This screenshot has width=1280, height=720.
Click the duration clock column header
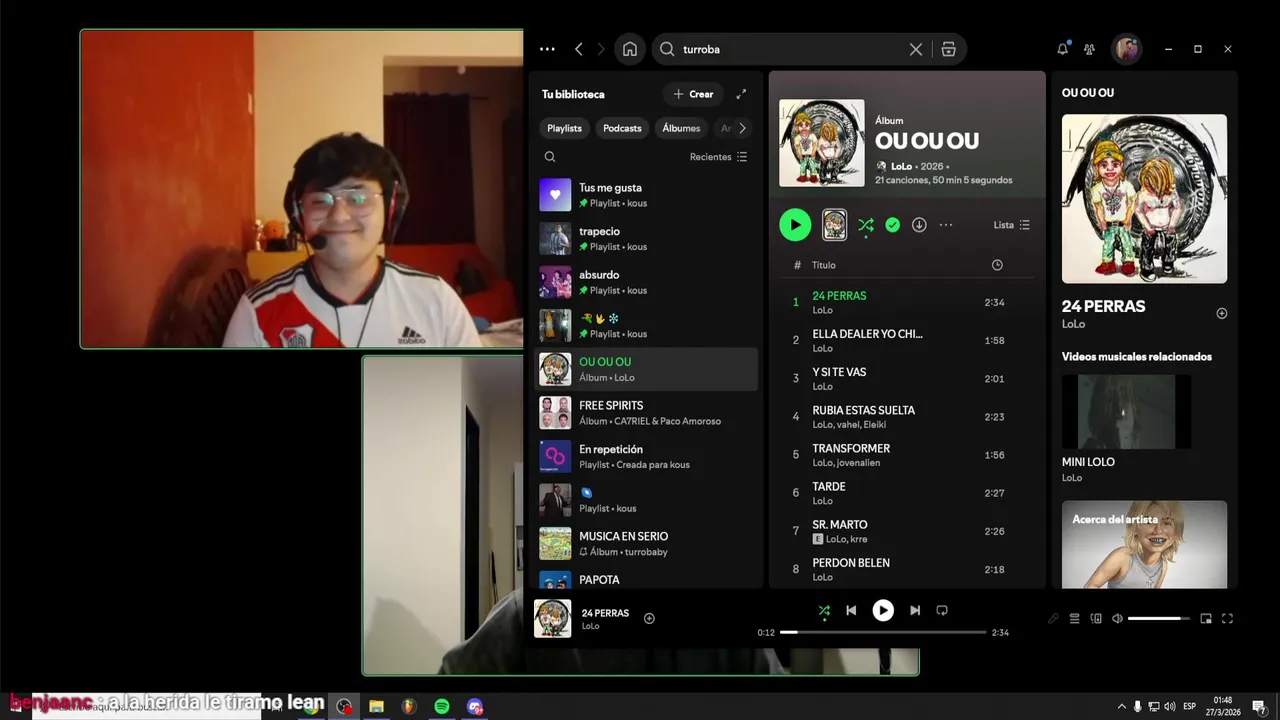[x=997, y=265]
